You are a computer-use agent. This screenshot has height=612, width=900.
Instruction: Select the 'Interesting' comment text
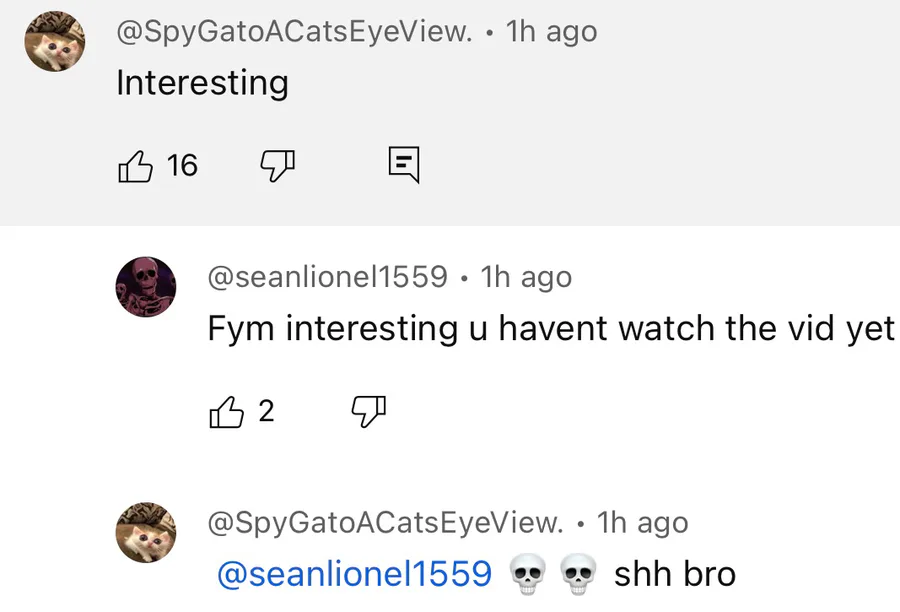coord(202,82)
